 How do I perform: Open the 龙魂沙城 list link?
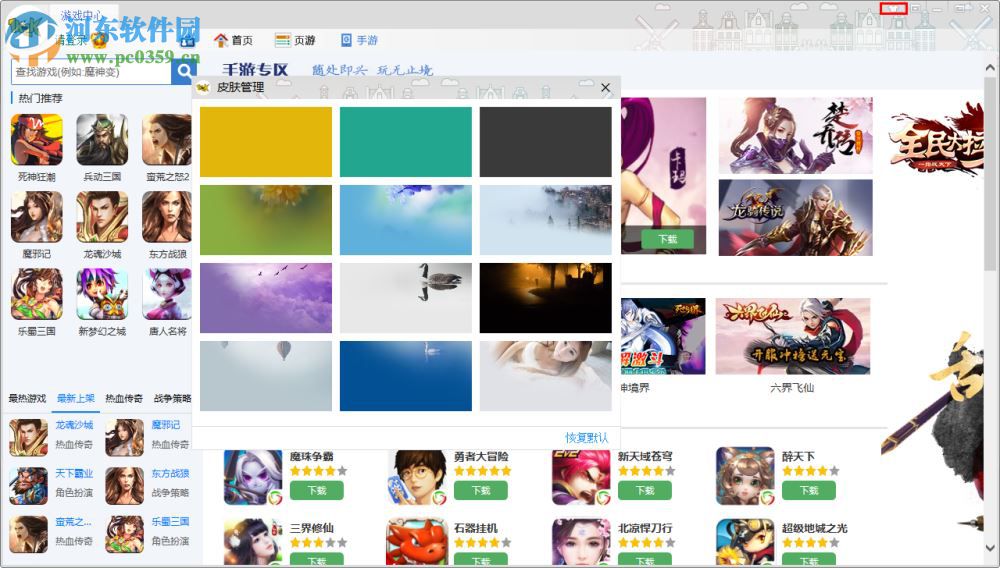click(74, 425)
